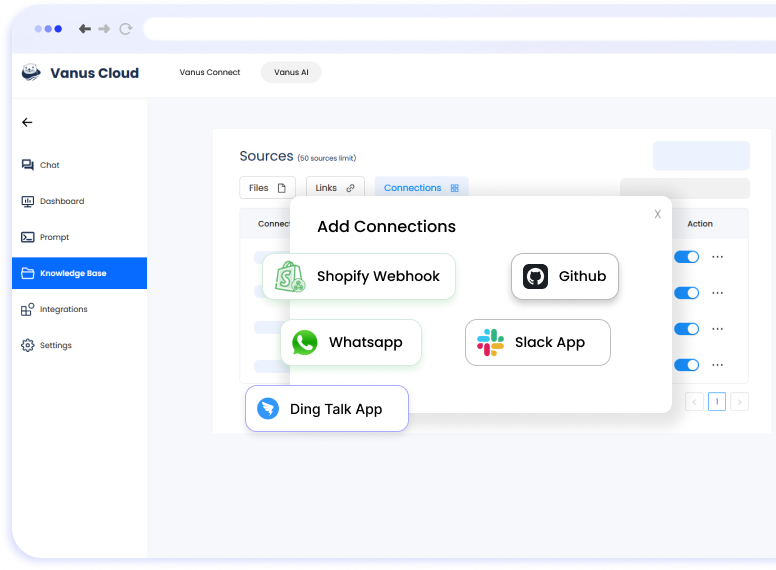Screen dimensions: 776x570
Task: Switch to Vanus Connect in top navigation
Action: (x=210, y=72)
